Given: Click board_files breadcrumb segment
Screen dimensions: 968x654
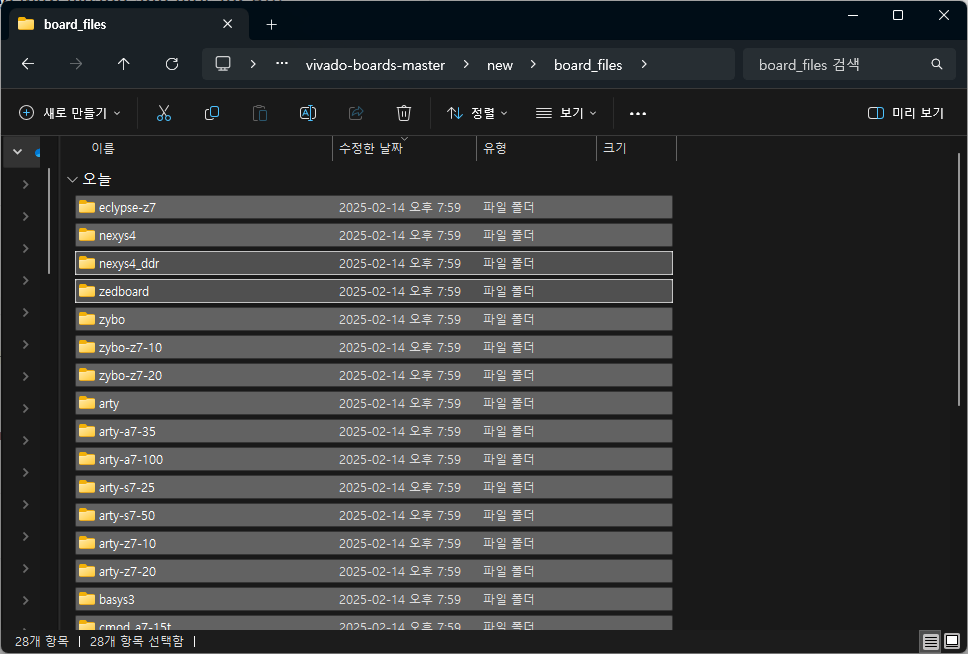Looking at the screenshot, I should click(x=588, y=65).
